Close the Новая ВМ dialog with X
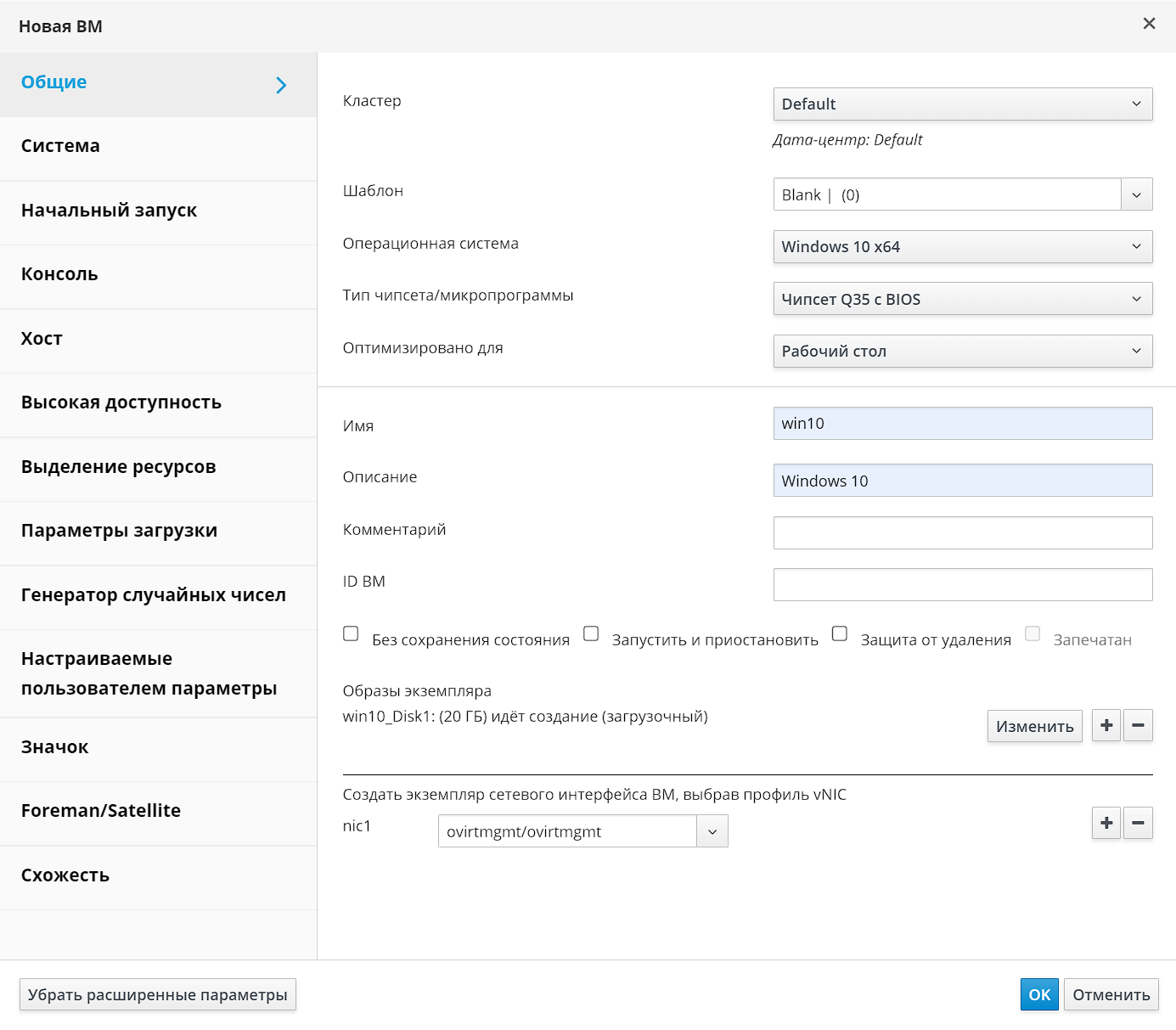Screen dimensions: 1176x1030 tap(1149, 24)
